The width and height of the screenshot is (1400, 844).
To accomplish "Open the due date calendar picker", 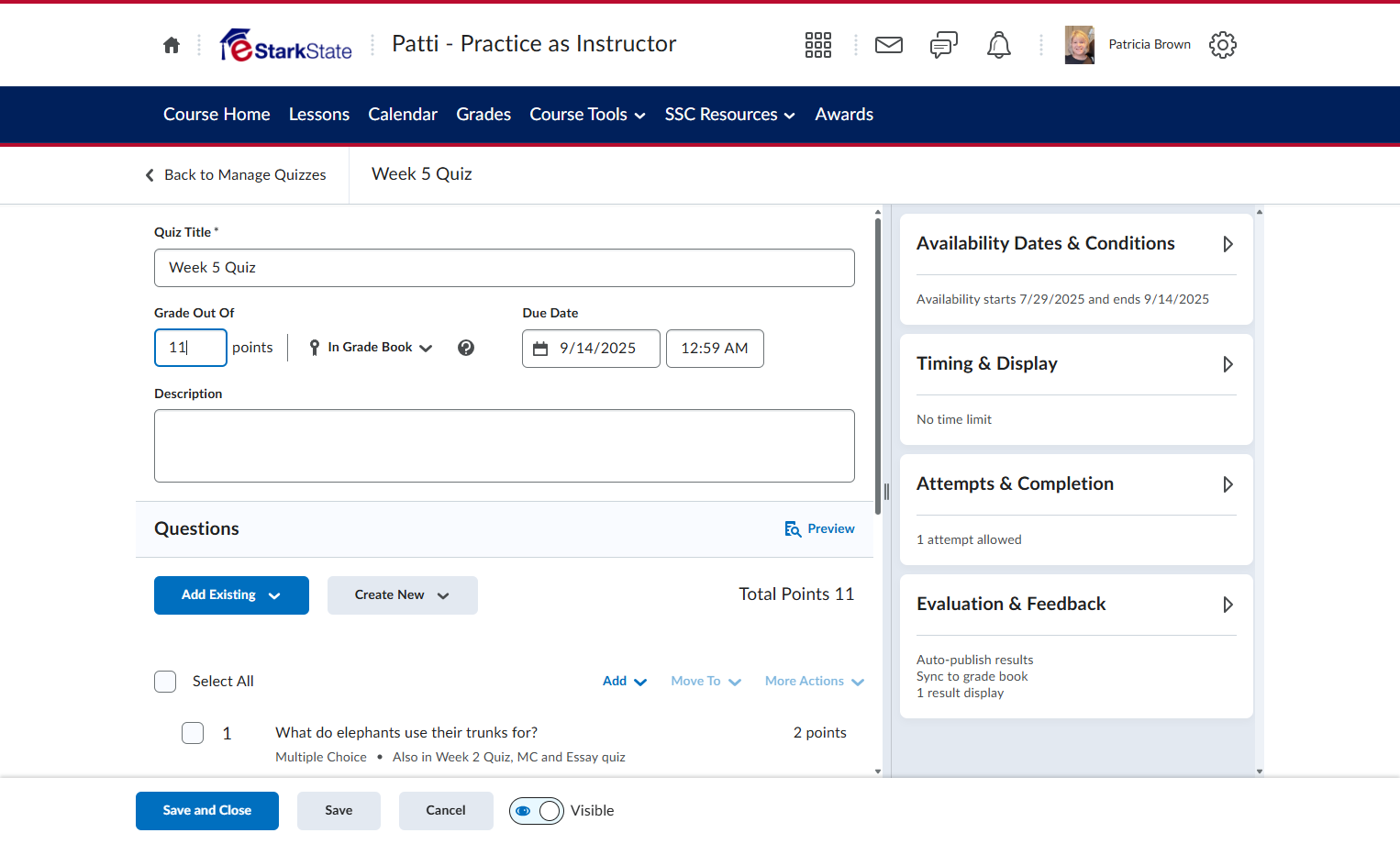I will (591, 349).
